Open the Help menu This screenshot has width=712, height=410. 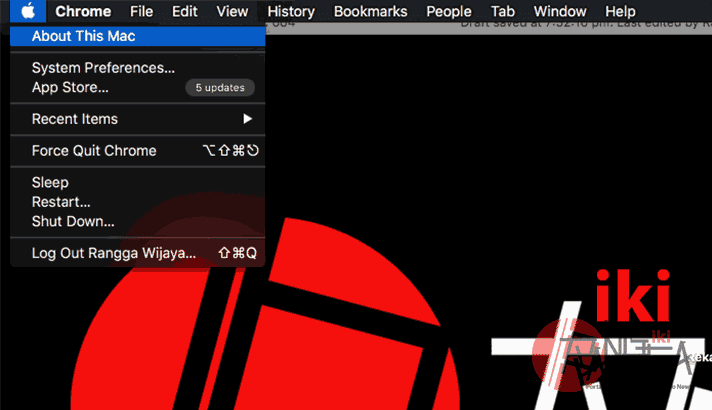point(620,11)
